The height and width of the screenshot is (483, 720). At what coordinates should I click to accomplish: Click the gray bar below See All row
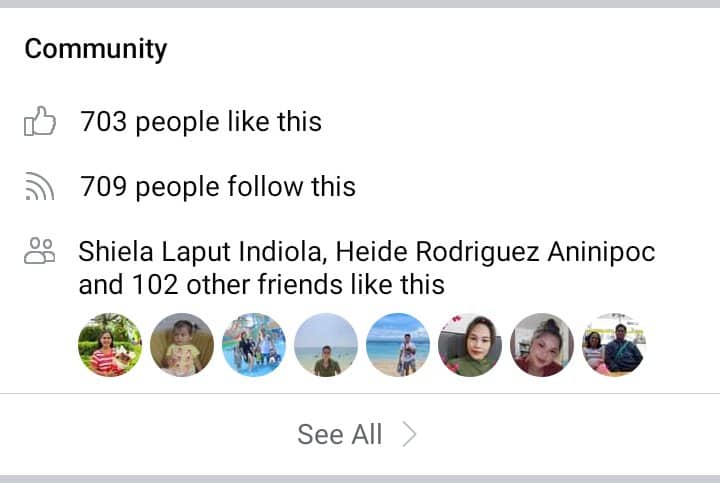coord(360,478)
